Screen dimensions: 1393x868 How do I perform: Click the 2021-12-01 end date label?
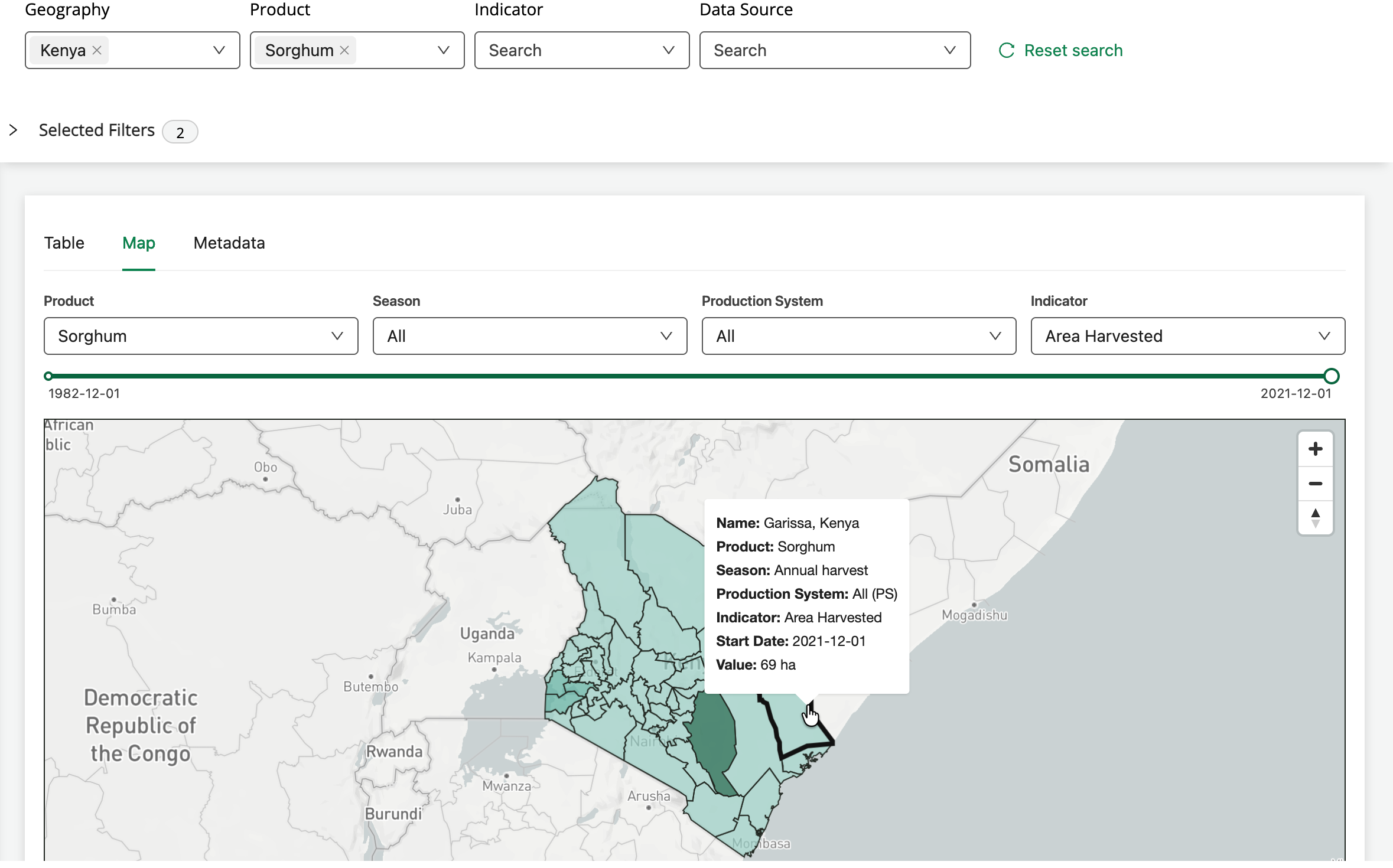coord(1296,394)
